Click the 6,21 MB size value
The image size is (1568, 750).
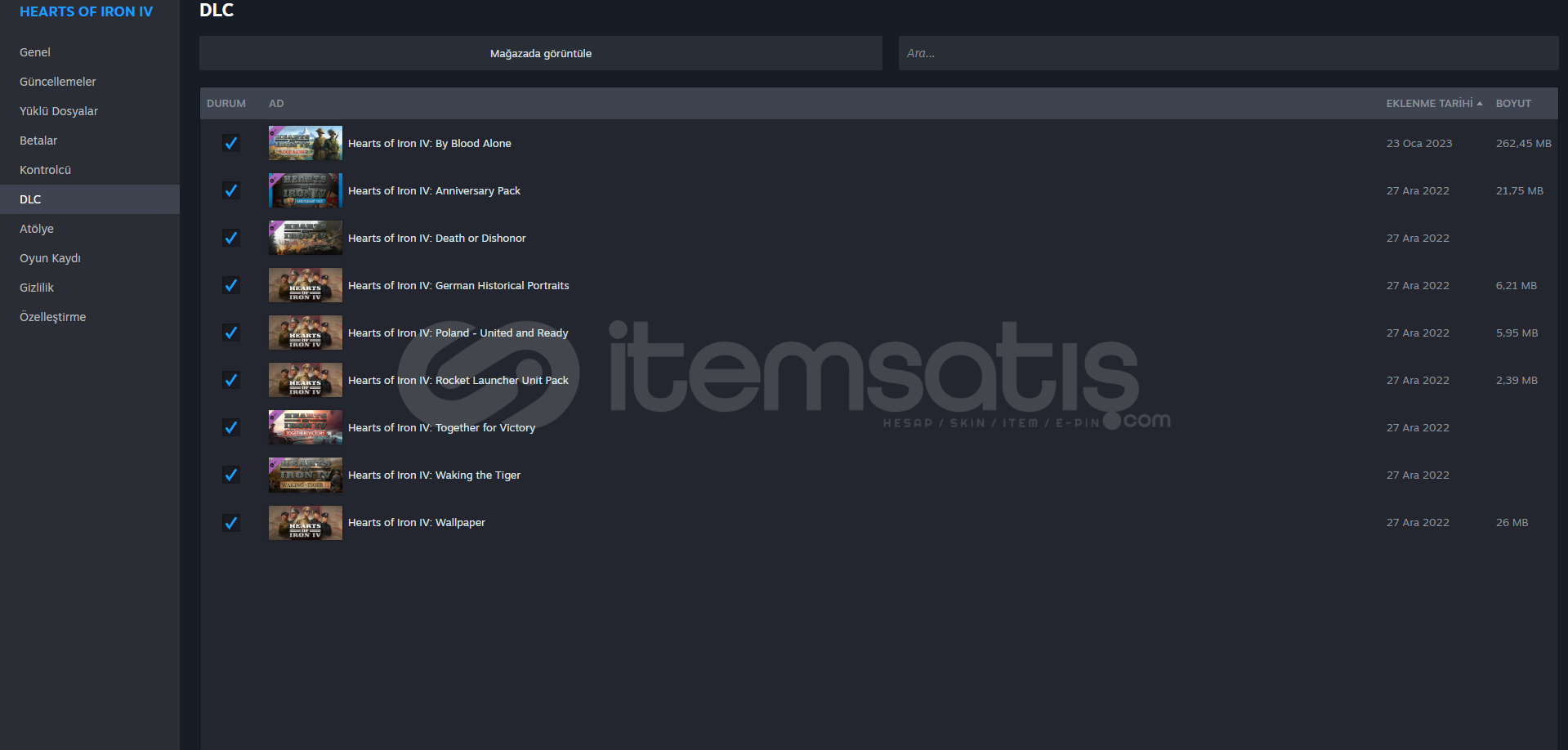point(1517,285)
